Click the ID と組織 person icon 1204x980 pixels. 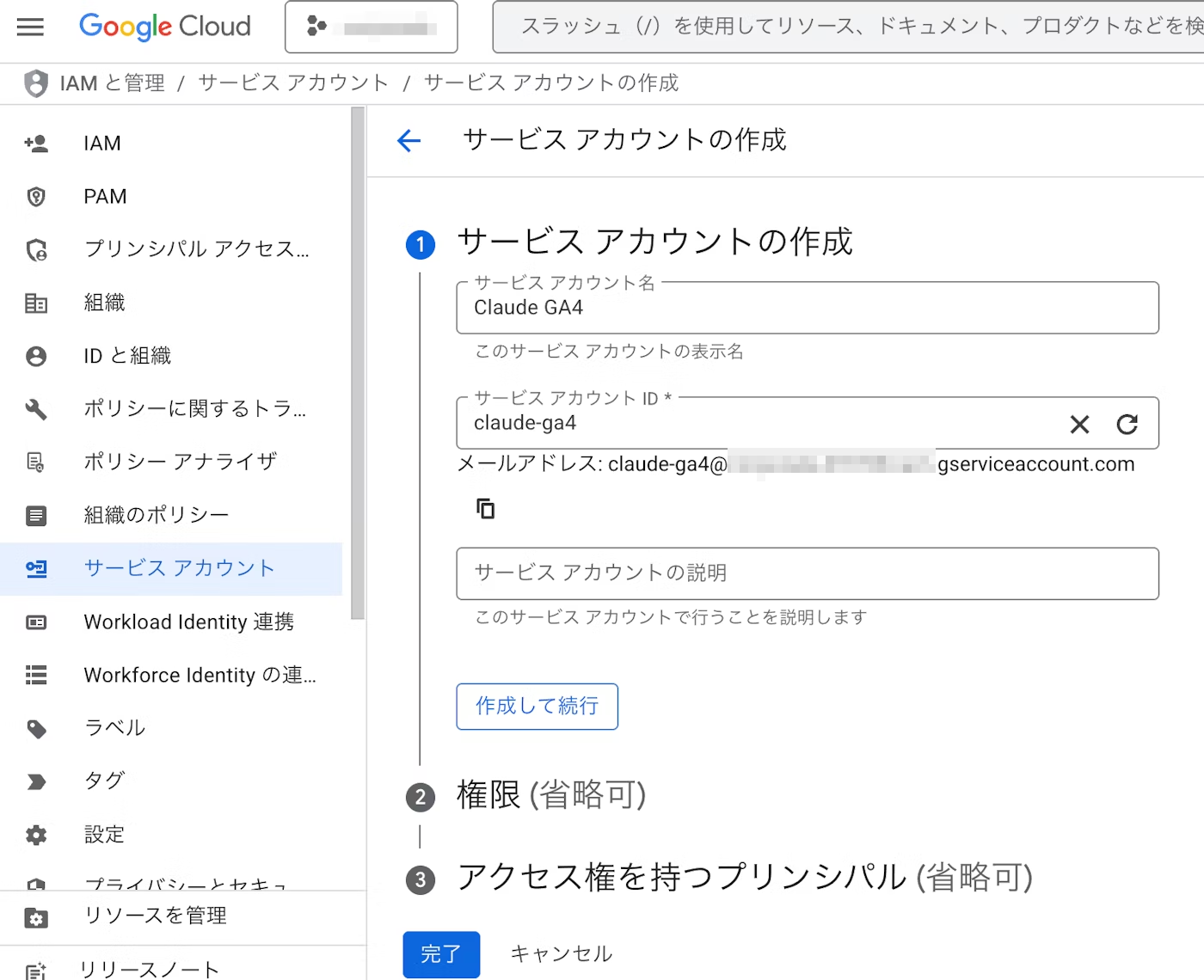(x=36, y=357)
